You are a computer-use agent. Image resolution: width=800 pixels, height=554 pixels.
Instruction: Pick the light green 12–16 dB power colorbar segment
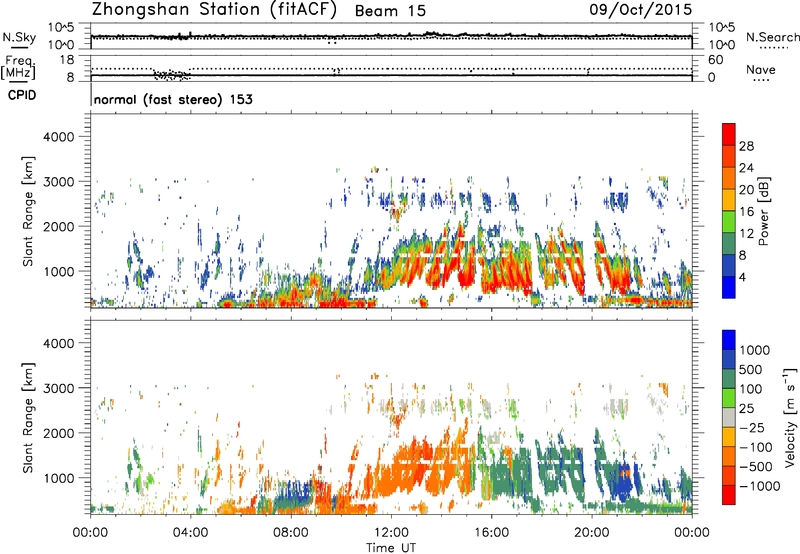(729, 222)
